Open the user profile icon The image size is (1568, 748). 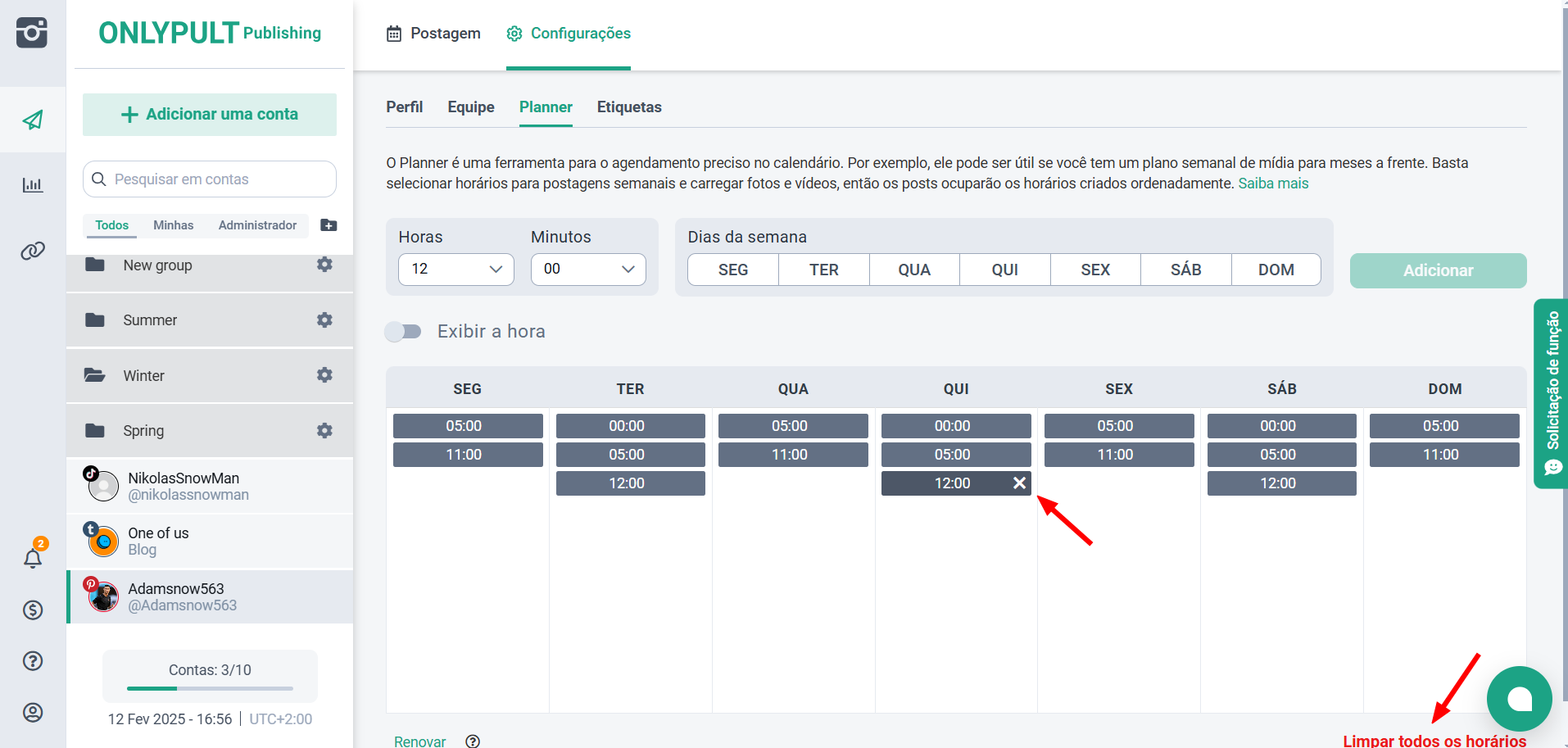click(33, 713)
